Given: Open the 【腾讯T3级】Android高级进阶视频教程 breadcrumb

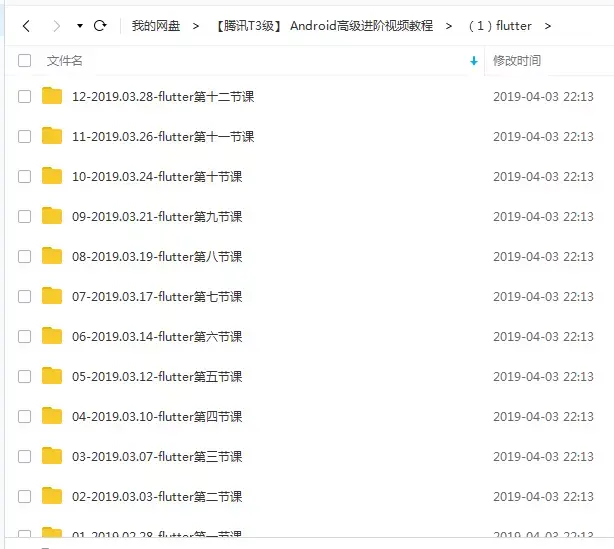Looking at the screenshot, I should tap(325, 26).
